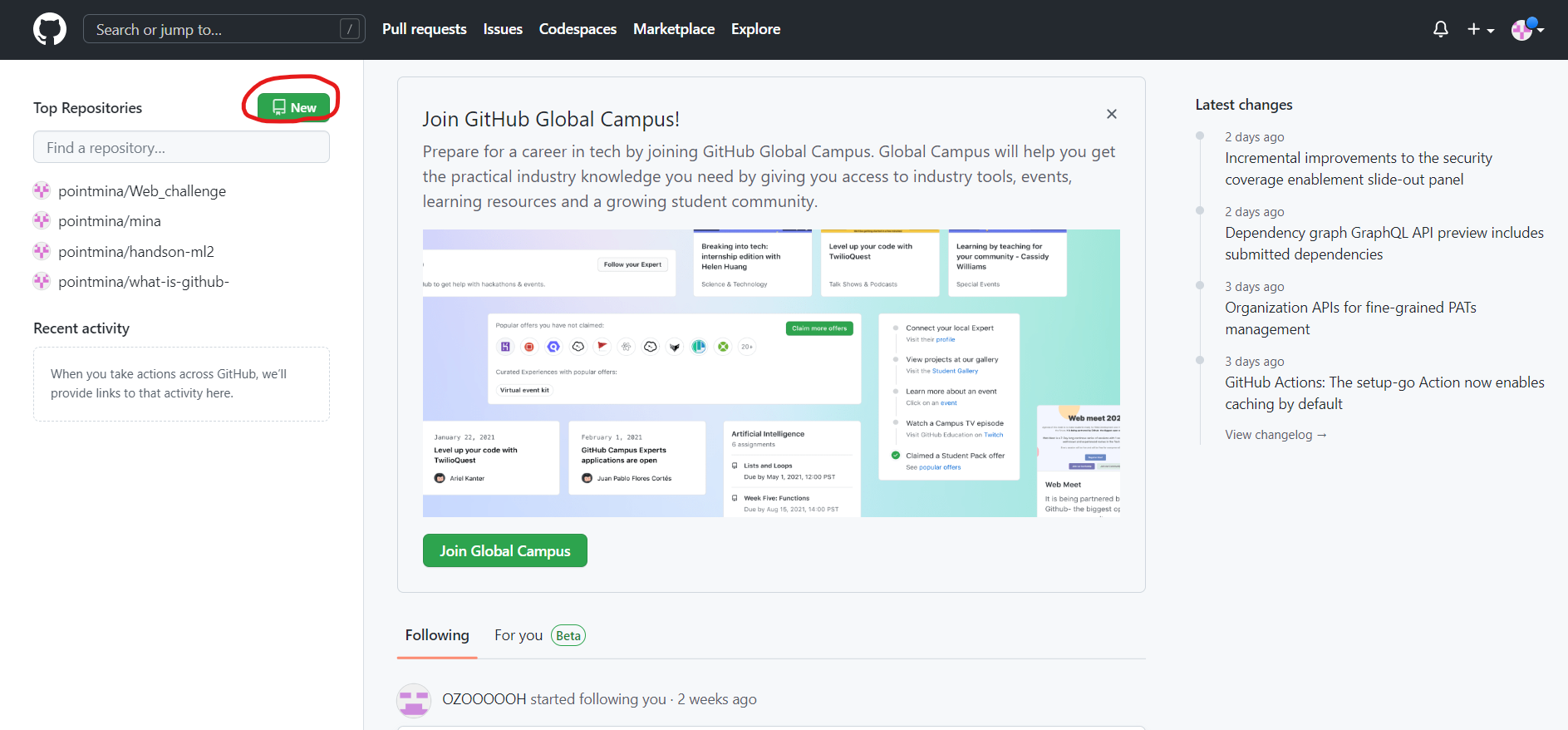Viewport: 1568px width, 730px height.
Task: Click the notifications bell icon
Action: 1441,29
